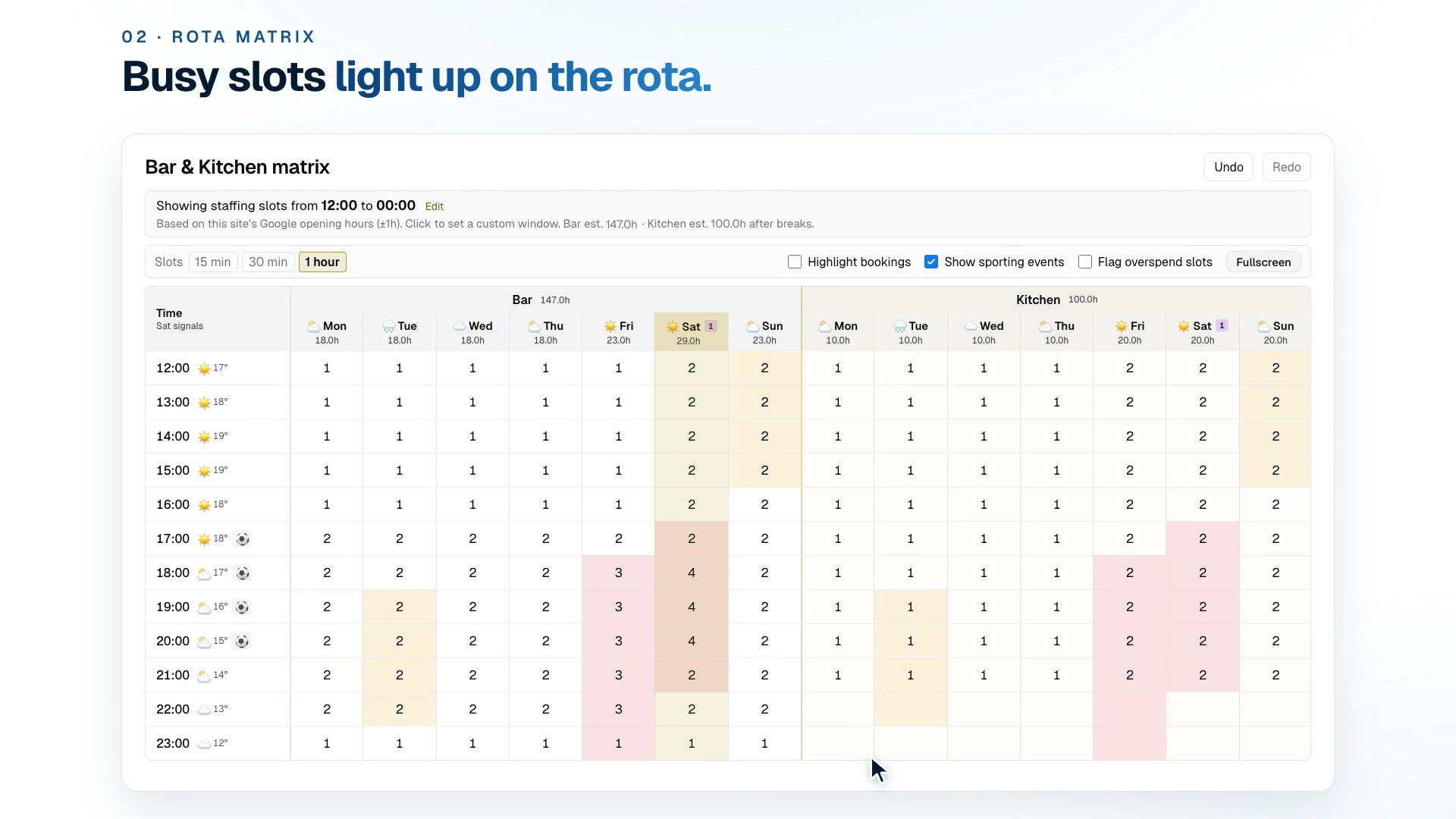This screenshot has height=819, width=1456.
Task: Click Kitchen Tue 20:00 highlighted cell
Action: [x=911, y=641]
